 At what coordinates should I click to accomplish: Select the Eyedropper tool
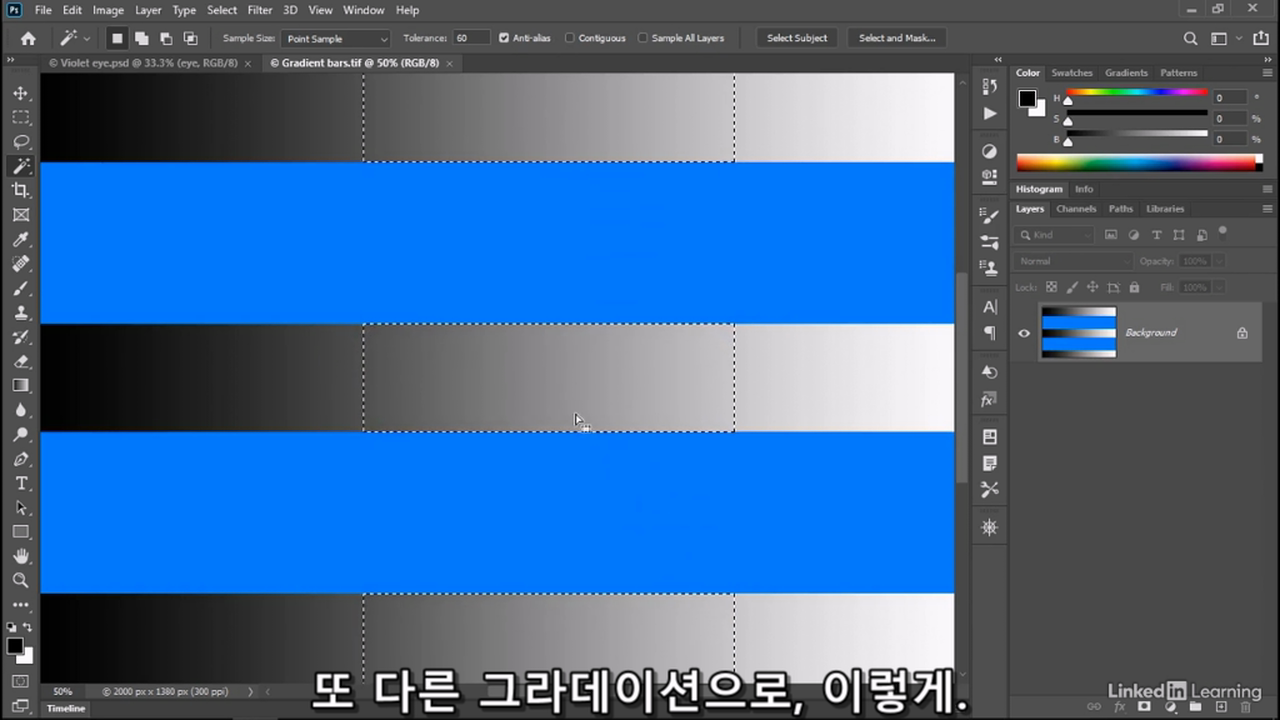(21, 239)
